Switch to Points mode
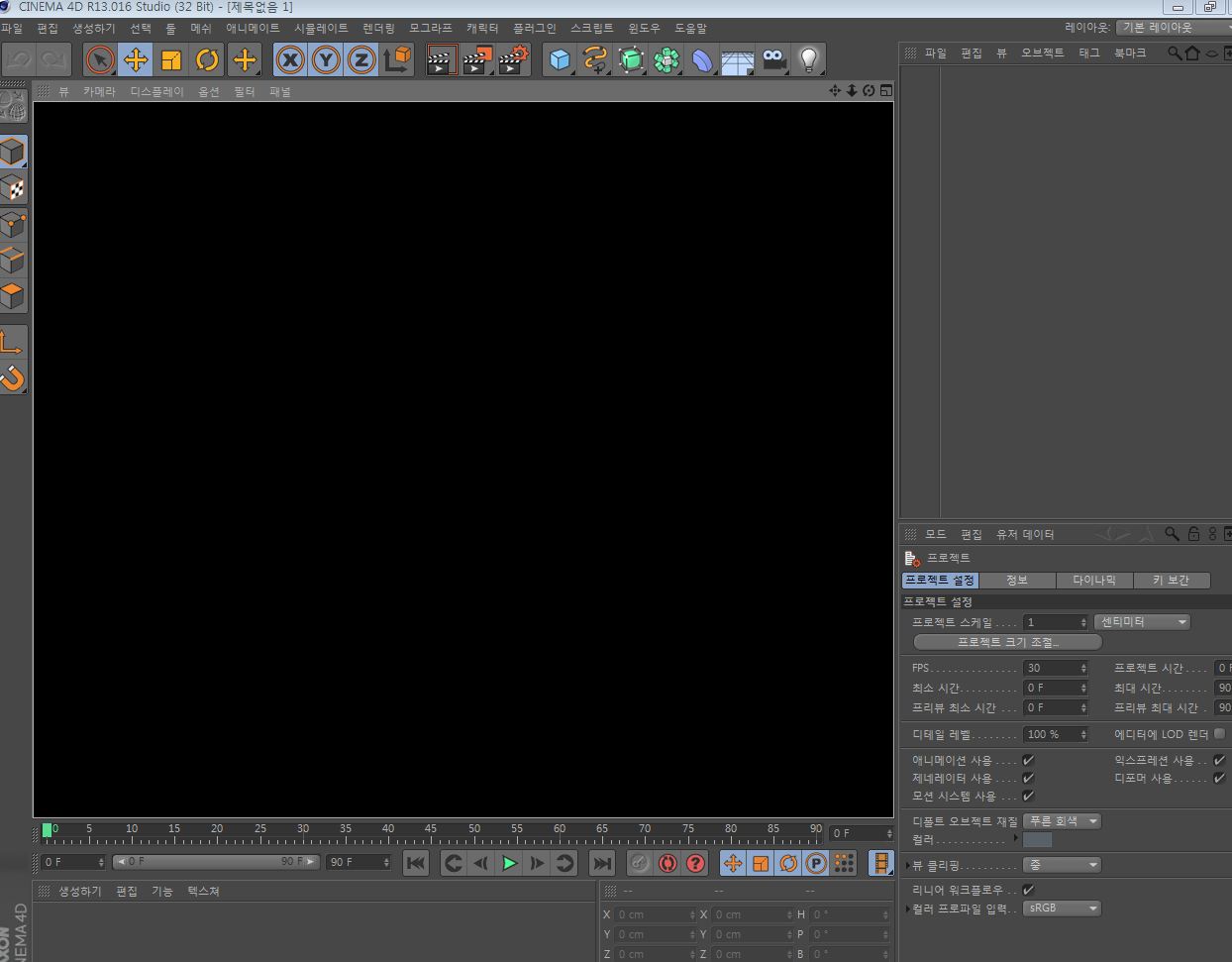This screenshot has width=1232, height=962. pos(13,225)
